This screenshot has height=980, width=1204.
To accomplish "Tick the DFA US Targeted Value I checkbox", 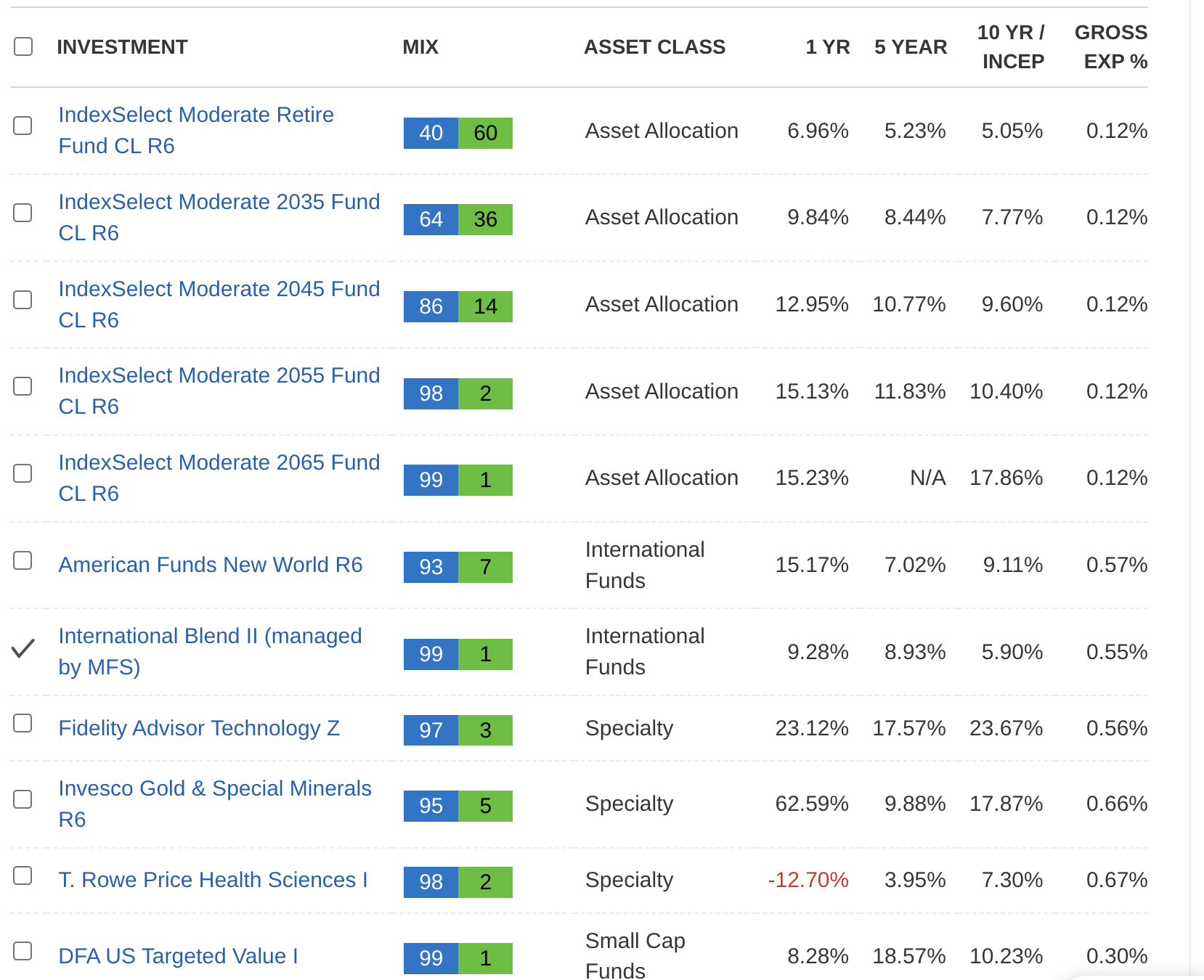I will click(23, 951).
